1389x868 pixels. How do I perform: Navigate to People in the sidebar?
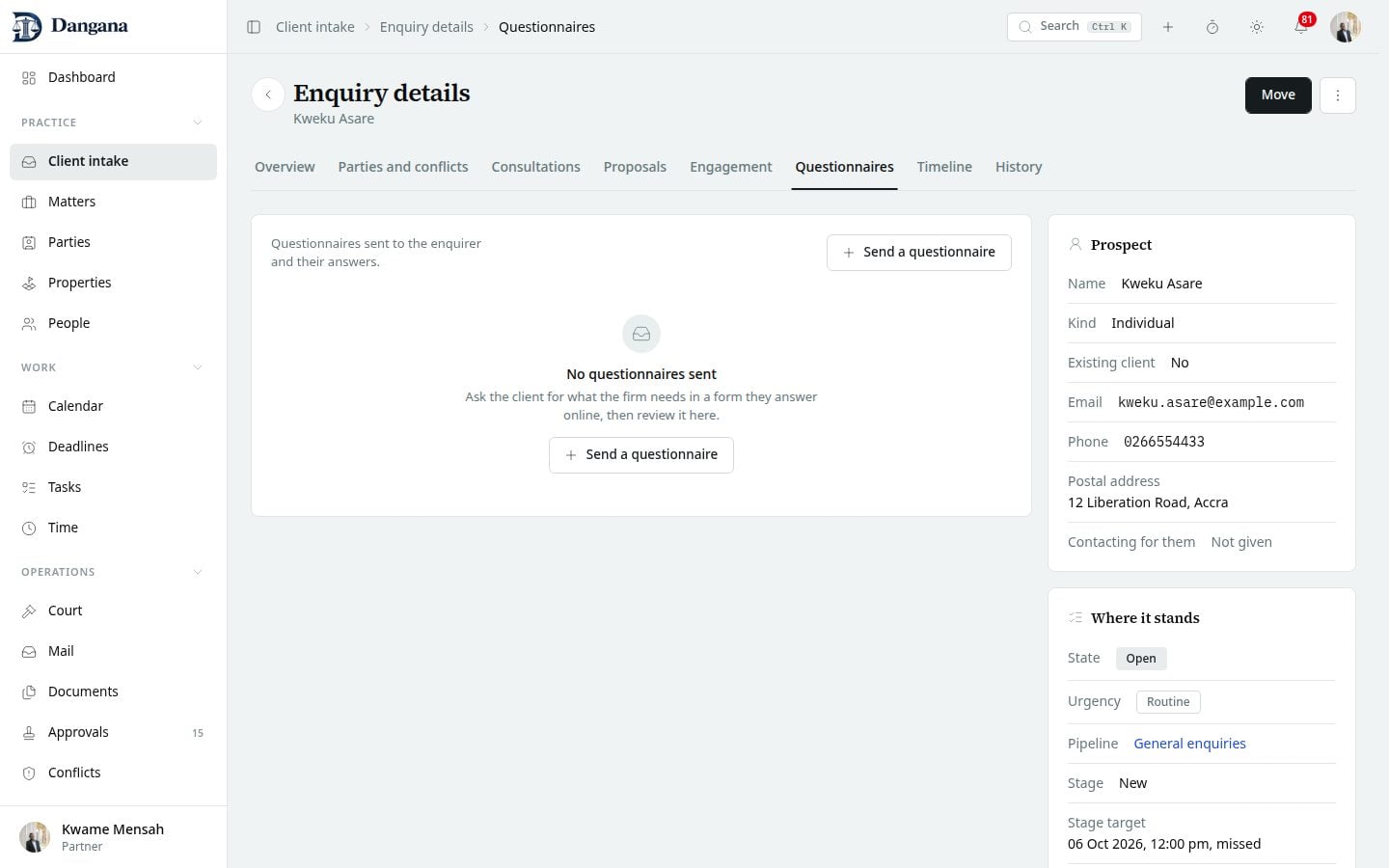[x=113, y=323]
